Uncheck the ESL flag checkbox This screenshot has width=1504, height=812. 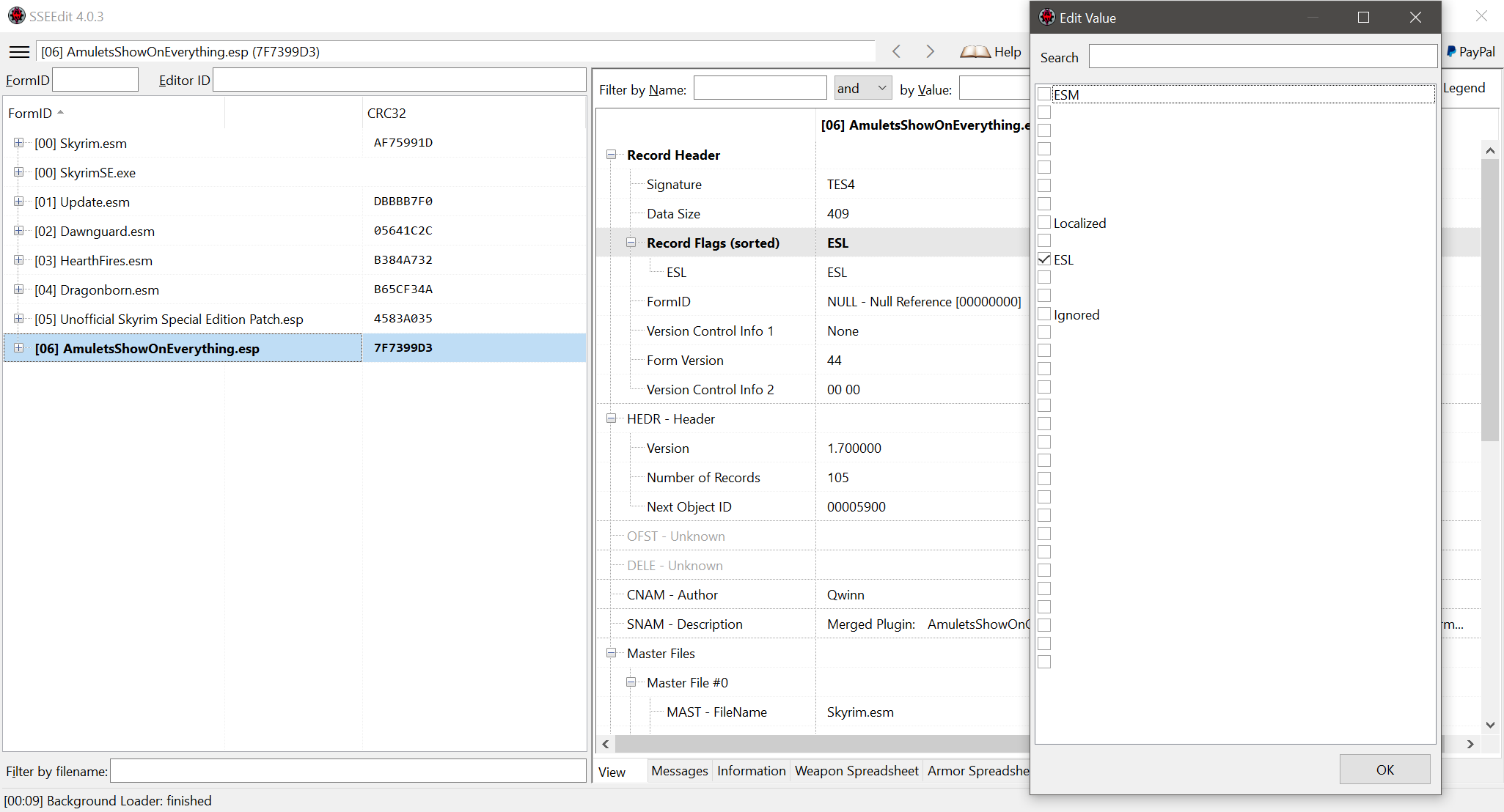pos(1044,259)
